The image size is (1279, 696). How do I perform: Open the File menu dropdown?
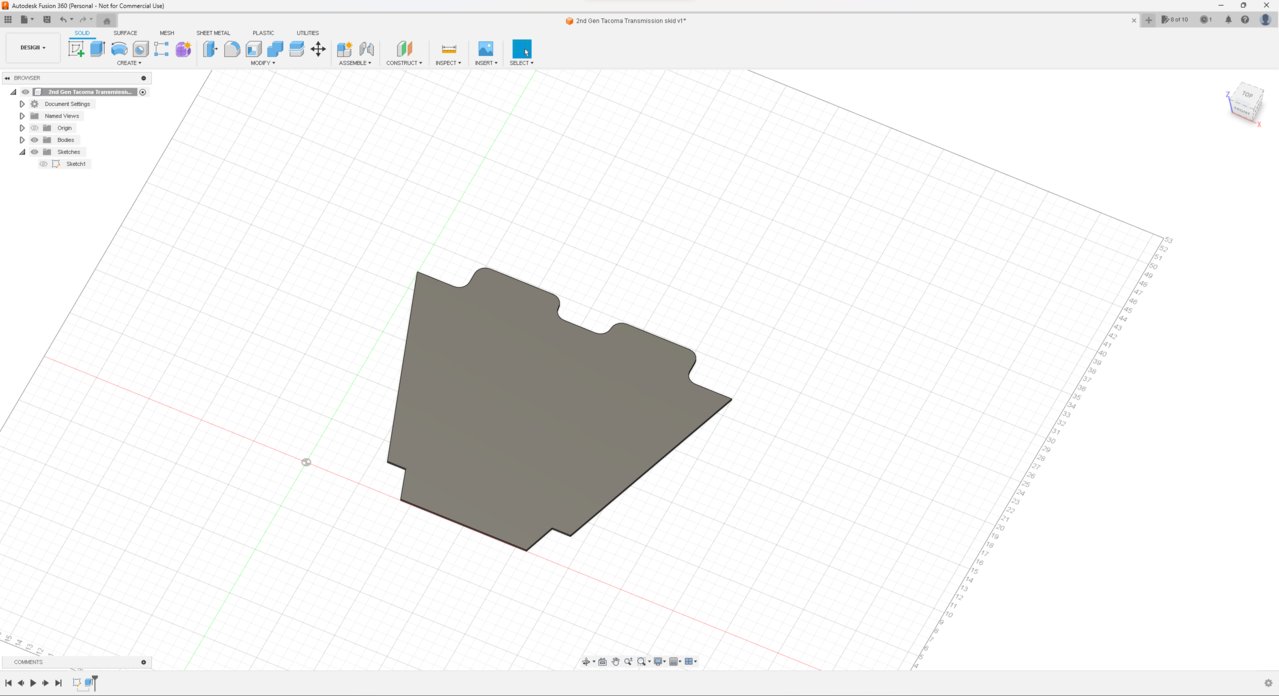[27, 19]
